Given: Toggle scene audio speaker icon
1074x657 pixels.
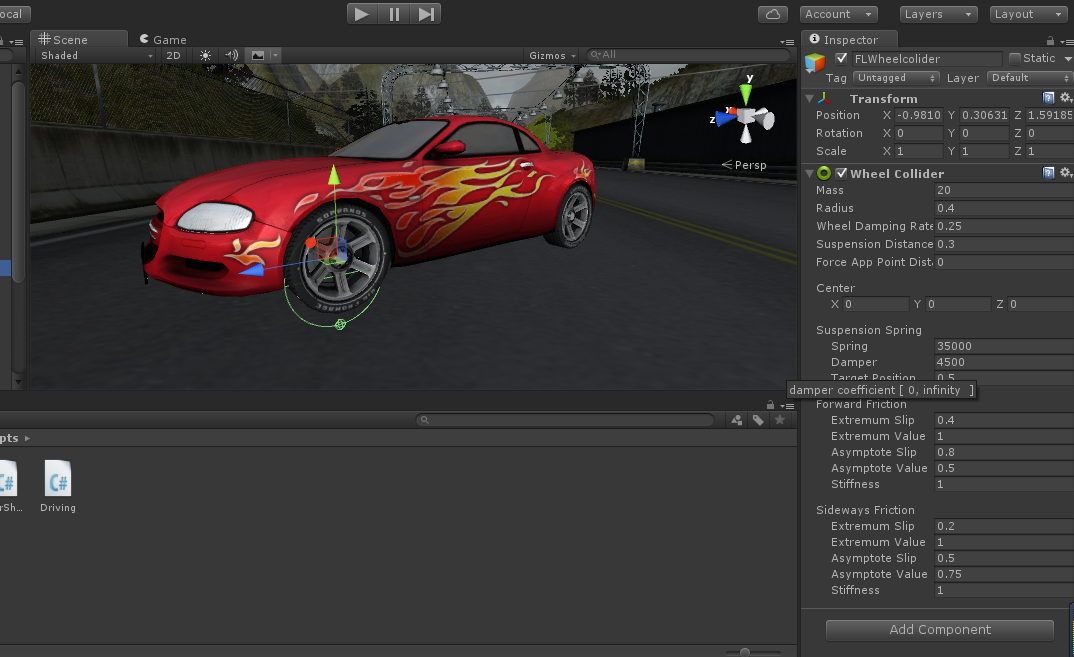Looking at the screenshot, I should click(232, 55).
